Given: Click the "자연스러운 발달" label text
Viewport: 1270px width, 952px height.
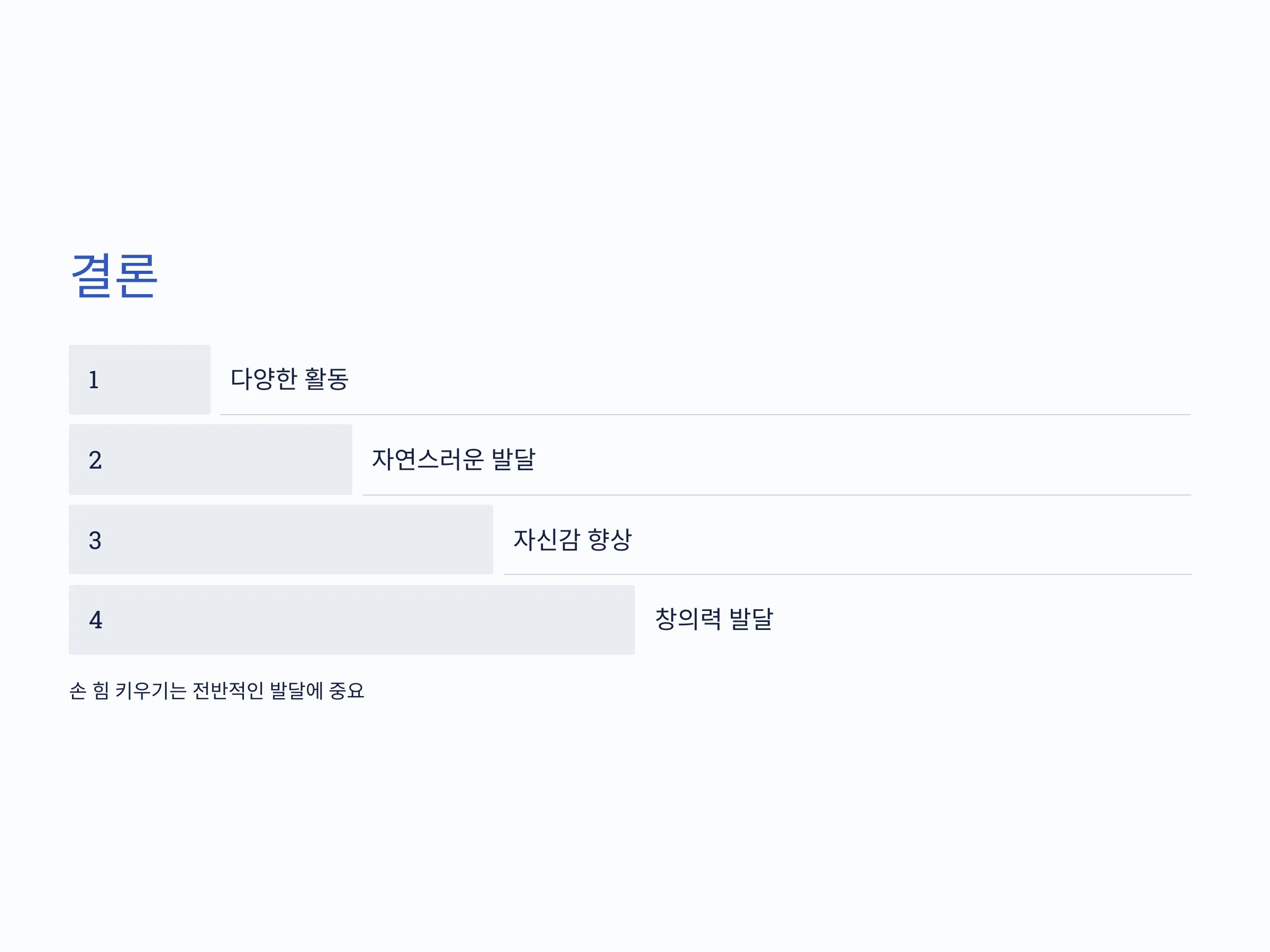Looking at the screenshot, I should coord(453,459).
